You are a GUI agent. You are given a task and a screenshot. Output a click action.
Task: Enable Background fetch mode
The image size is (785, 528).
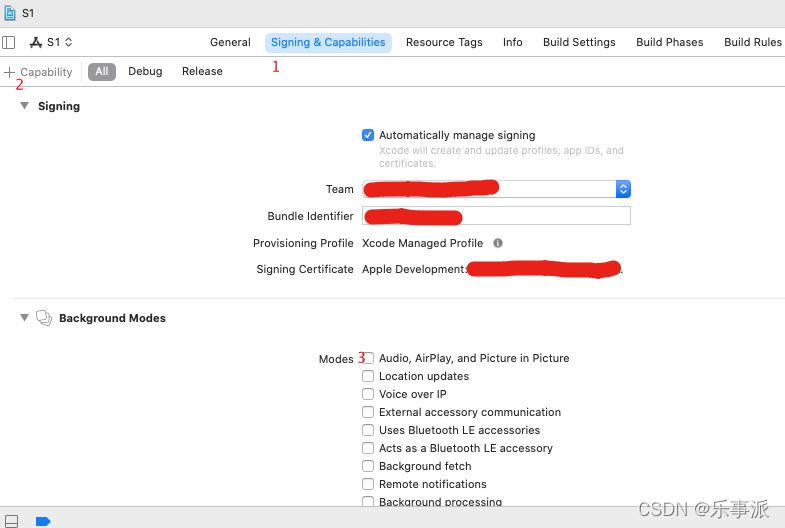(368, 466)
